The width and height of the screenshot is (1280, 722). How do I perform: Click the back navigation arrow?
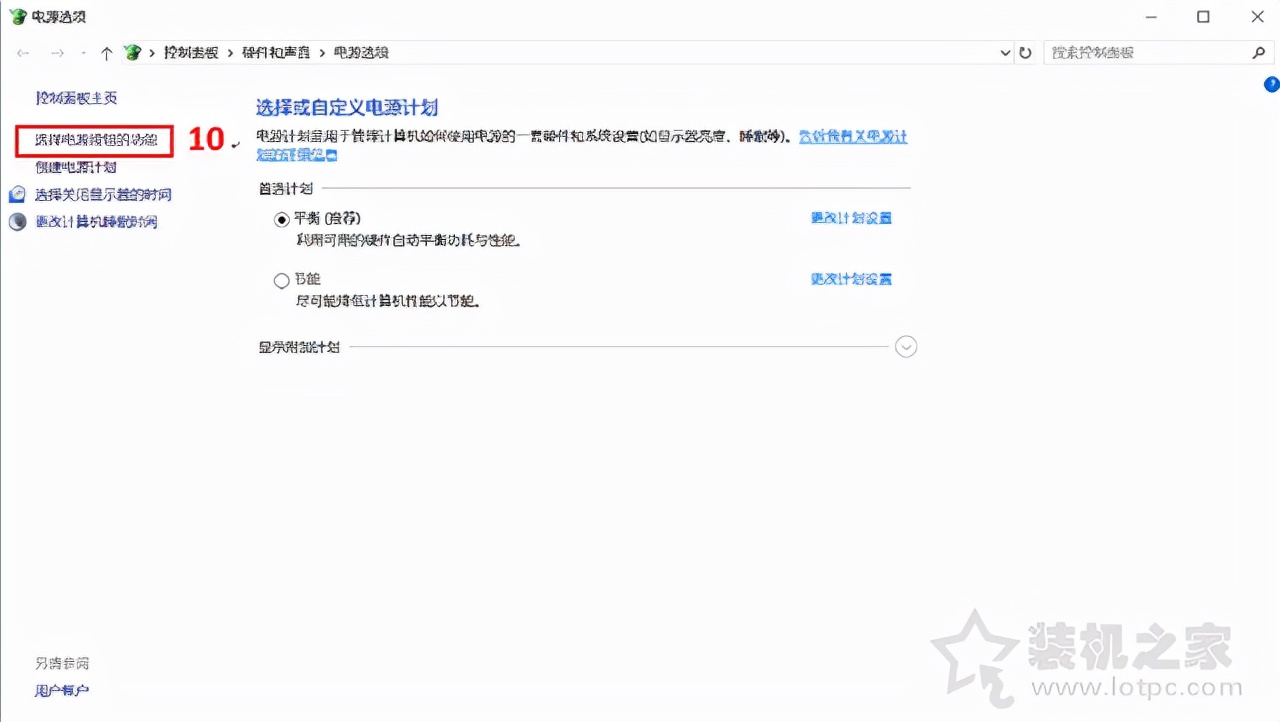coord(23,52)
